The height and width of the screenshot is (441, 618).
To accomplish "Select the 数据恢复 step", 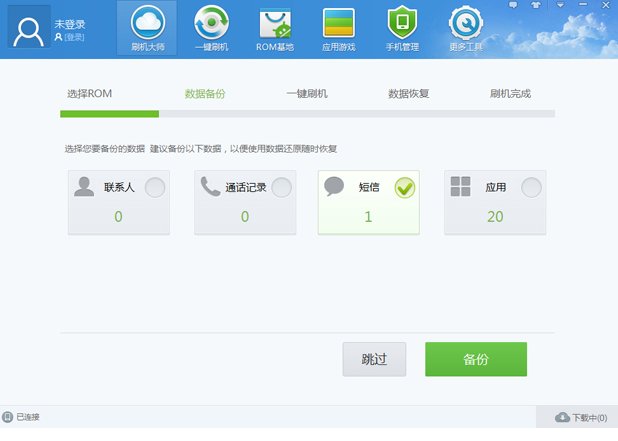I will pos(409,94).
